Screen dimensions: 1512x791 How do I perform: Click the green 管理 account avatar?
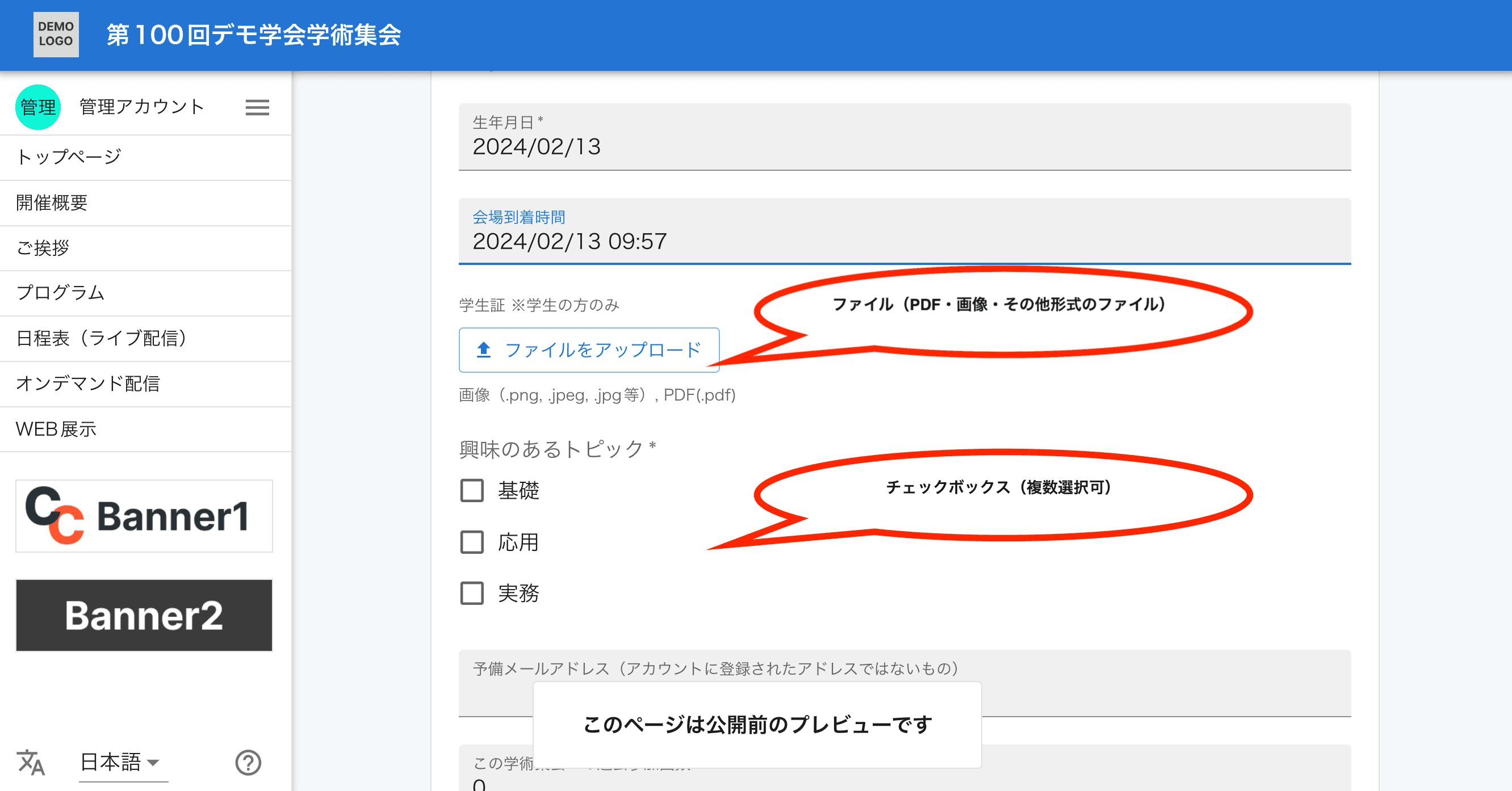pos(38,107)
